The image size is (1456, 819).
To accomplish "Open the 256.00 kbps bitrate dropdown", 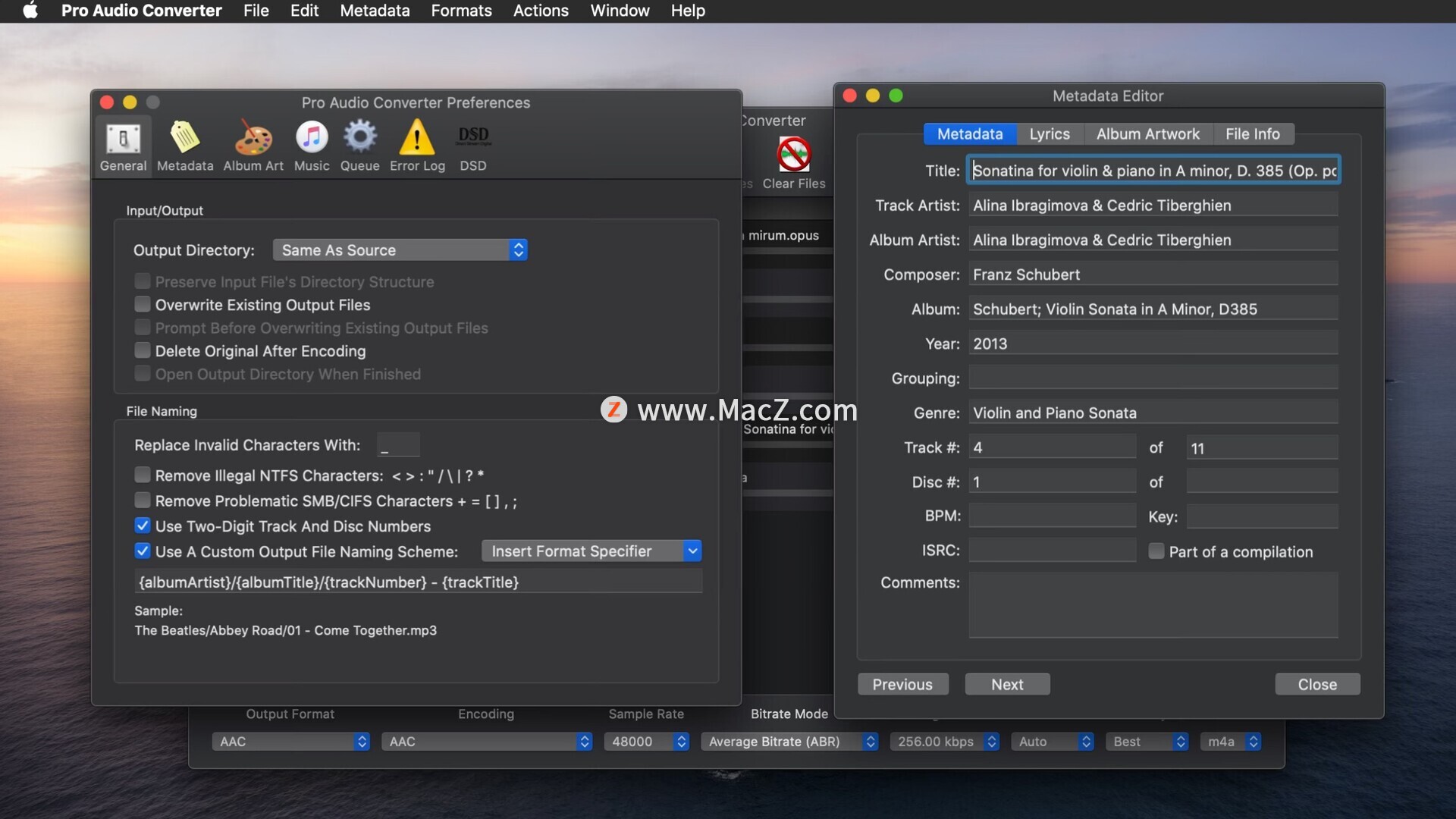I will pos(945,742).
